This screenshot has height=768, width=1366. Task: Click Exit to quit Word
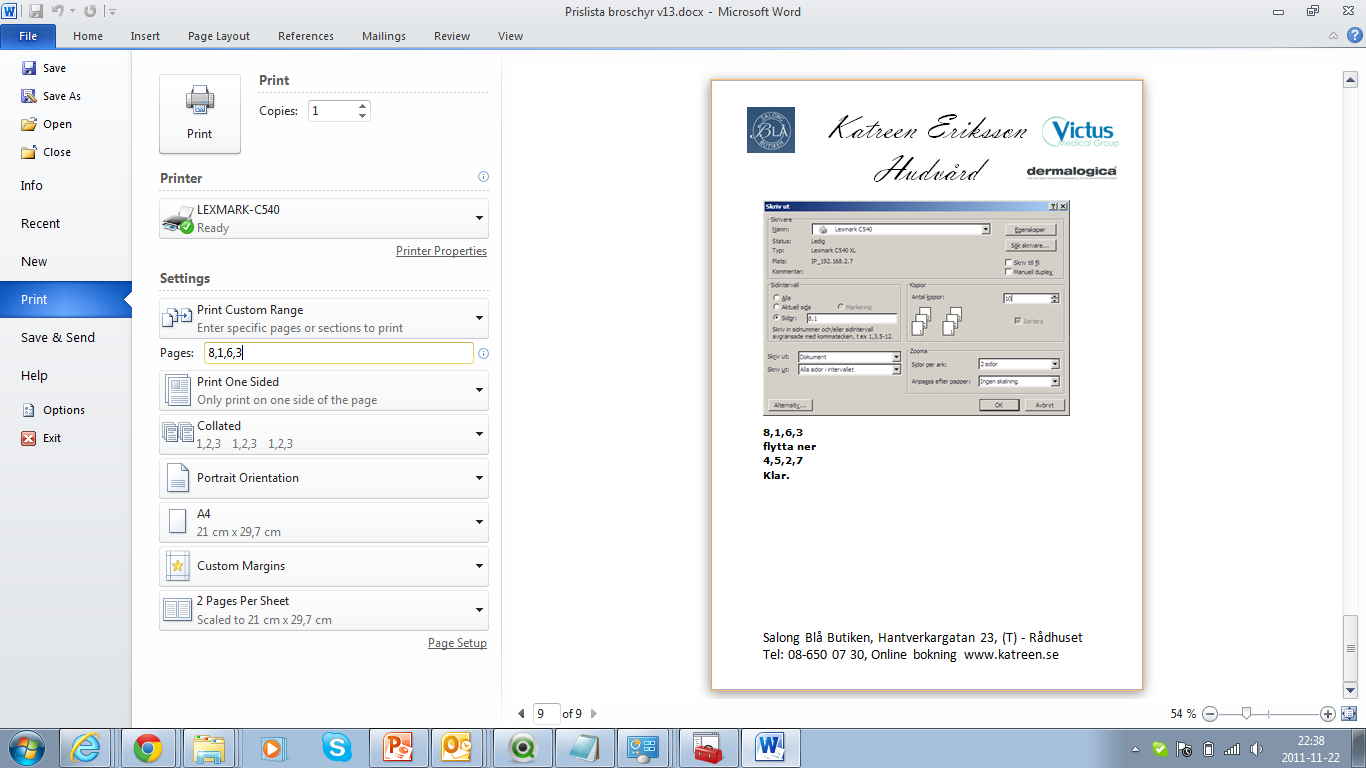tap(41, 438)
